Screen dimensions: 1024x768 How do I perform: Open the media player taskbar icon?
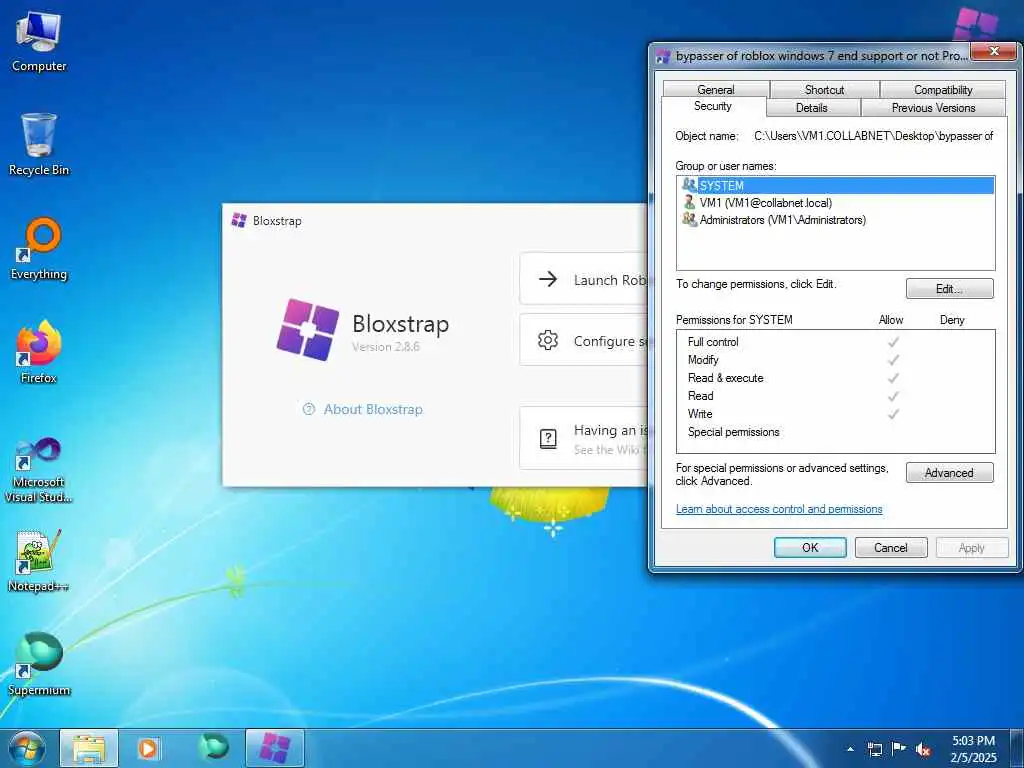[149, 748]
